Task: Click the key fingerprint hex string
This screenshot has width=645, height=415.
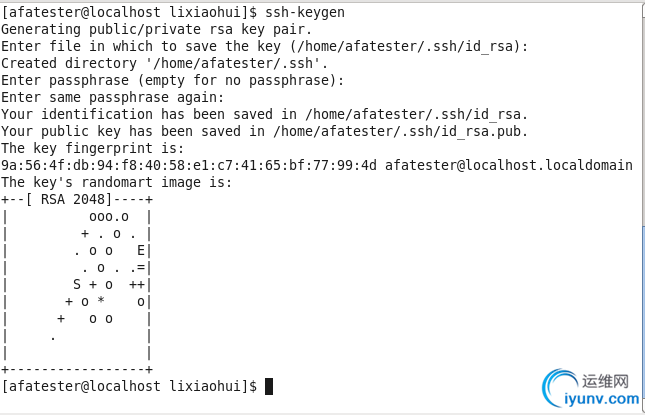Action: click(189, 165)
